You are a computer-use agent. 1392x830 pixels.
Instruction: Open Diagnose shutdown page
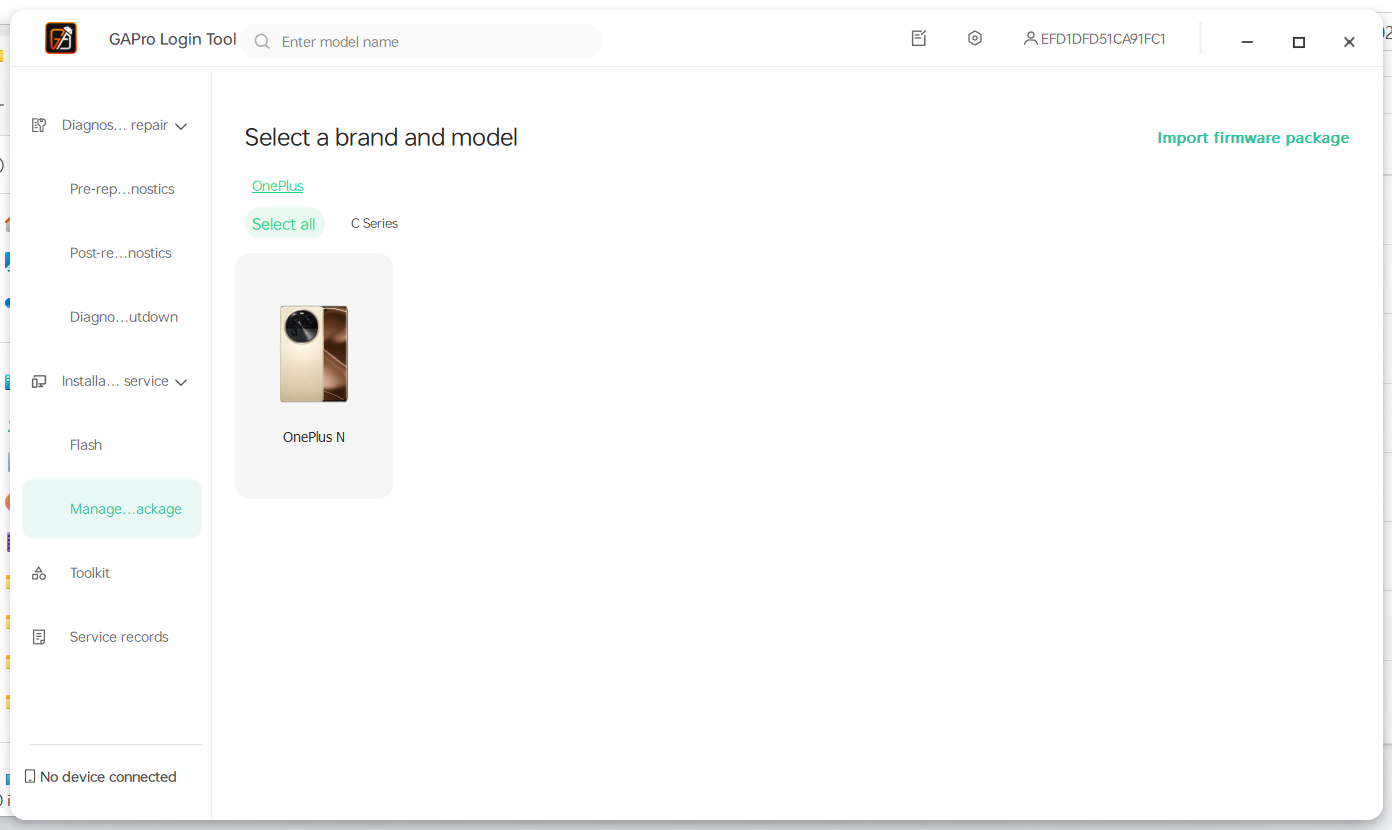124,317
